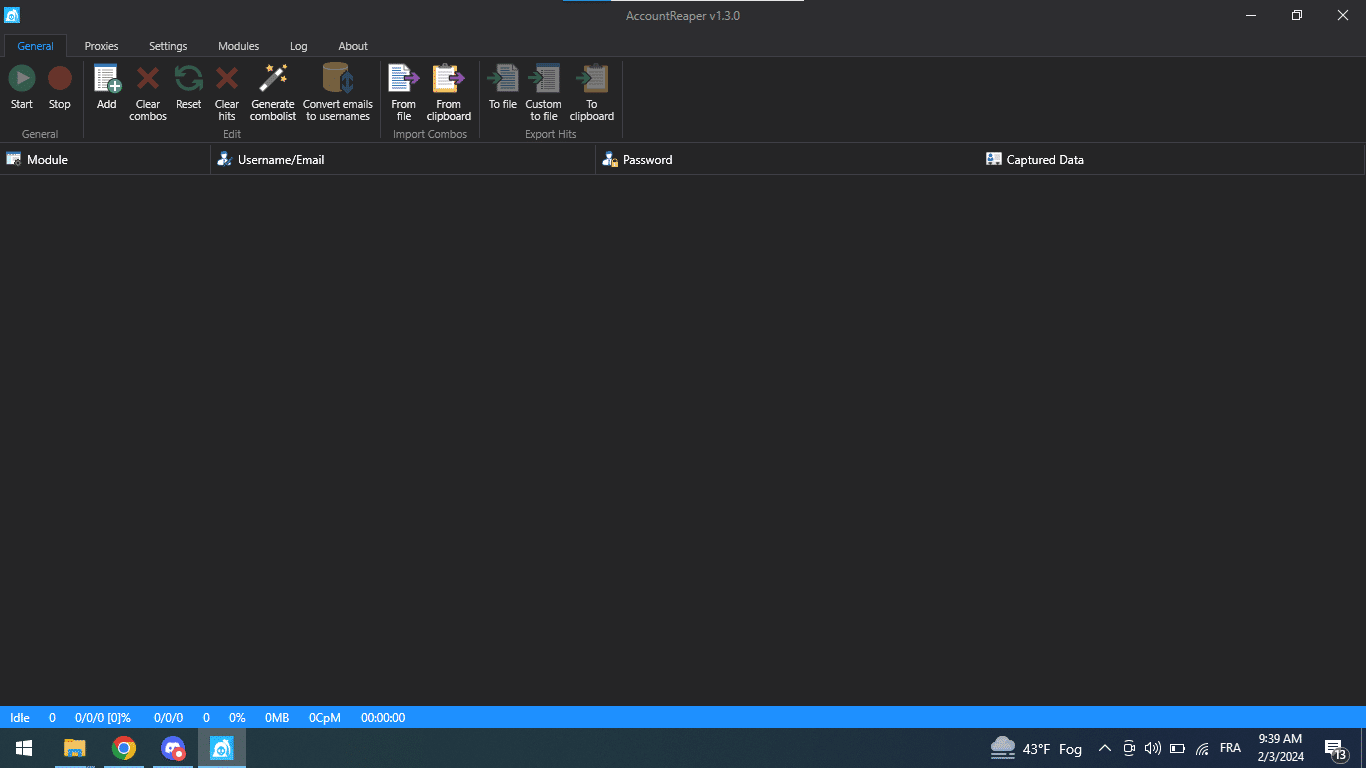Click the Username/Email column header
This screenshot has height=768, width=1366.
[x=403, y=159]
